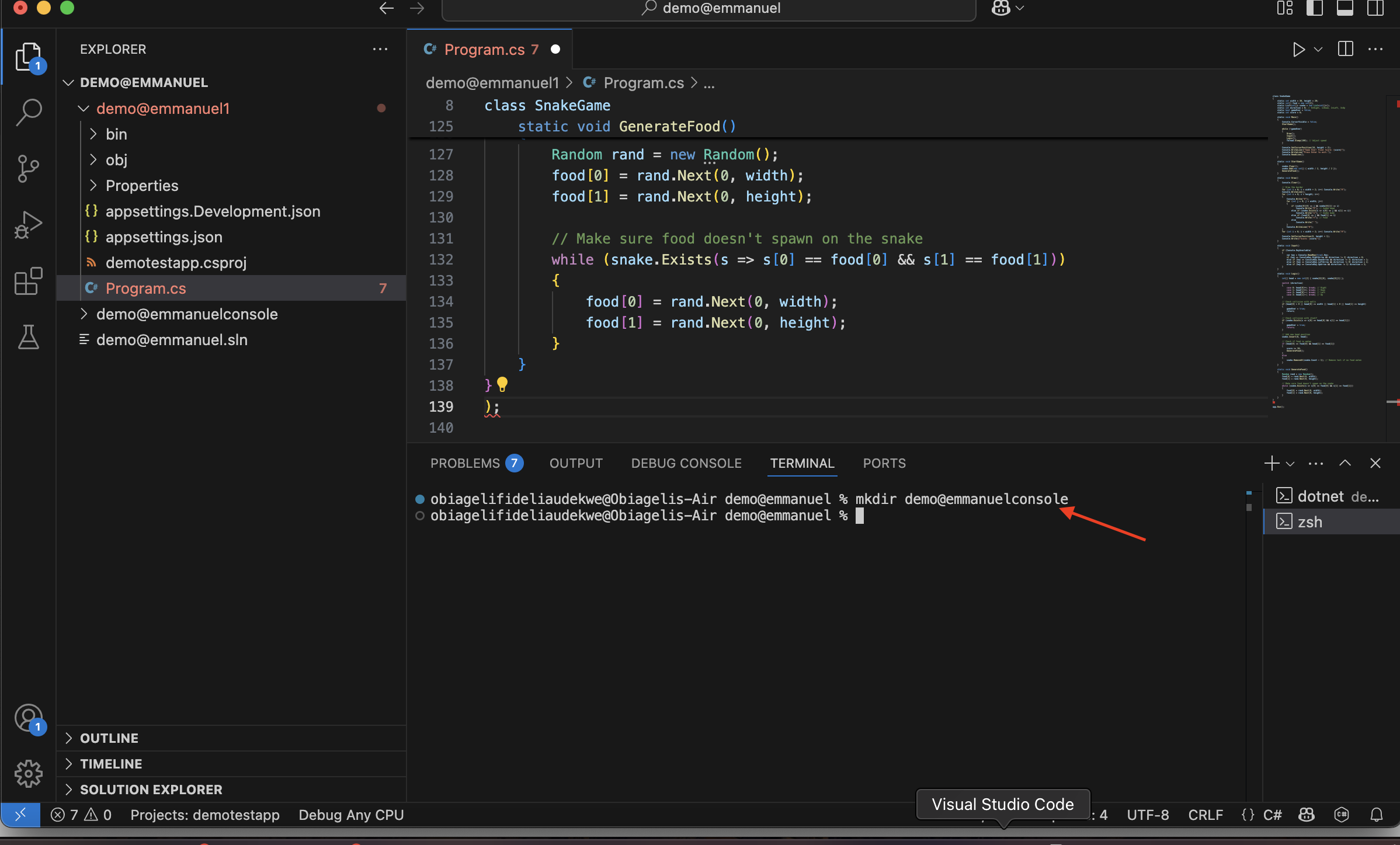Click C# language mode in status bar

pyautogui.click(x=1272, y=815)
